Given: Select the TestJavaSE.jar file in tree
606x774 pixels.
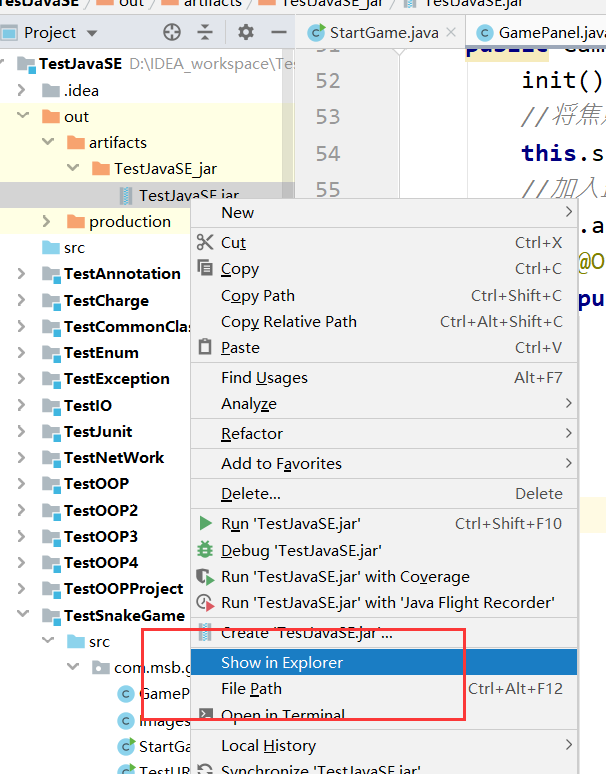Looking at the screenshot, I should pos(189,195).
